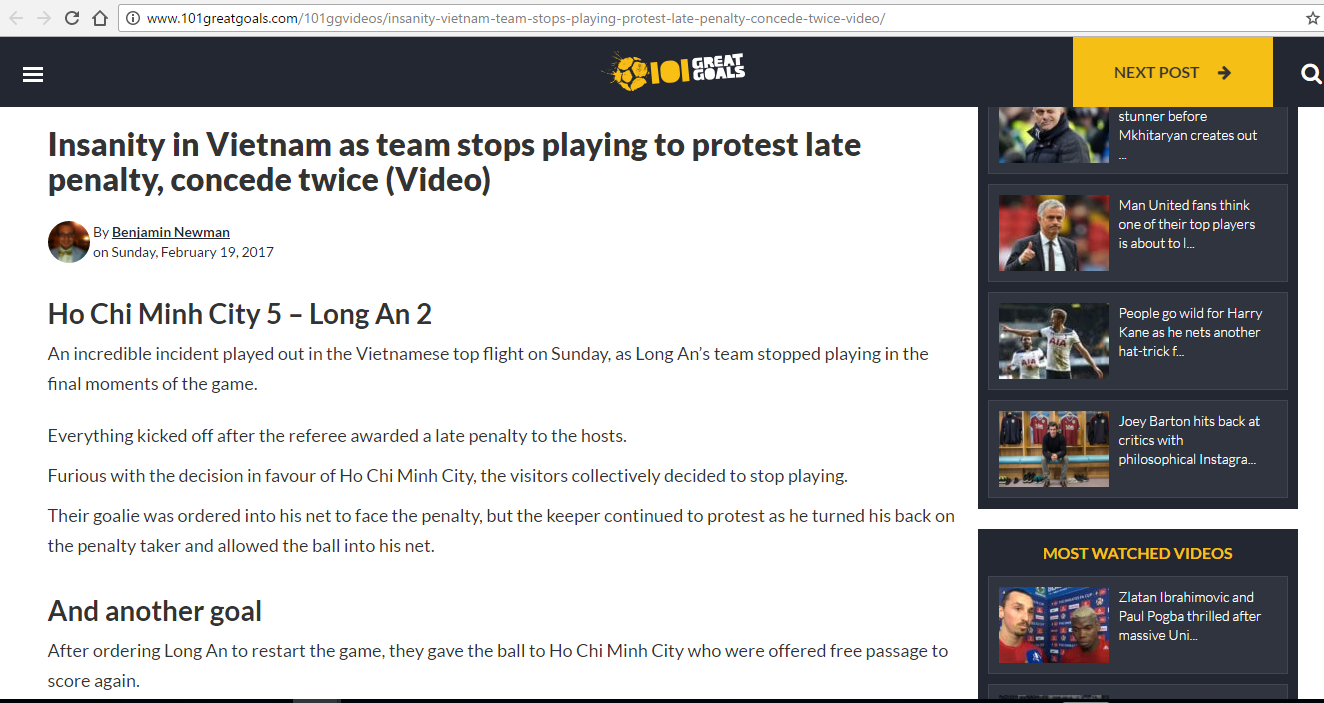The image size is (1324, 703).
Task: Bookmark this page with star icon
Action: [1312, 18]
